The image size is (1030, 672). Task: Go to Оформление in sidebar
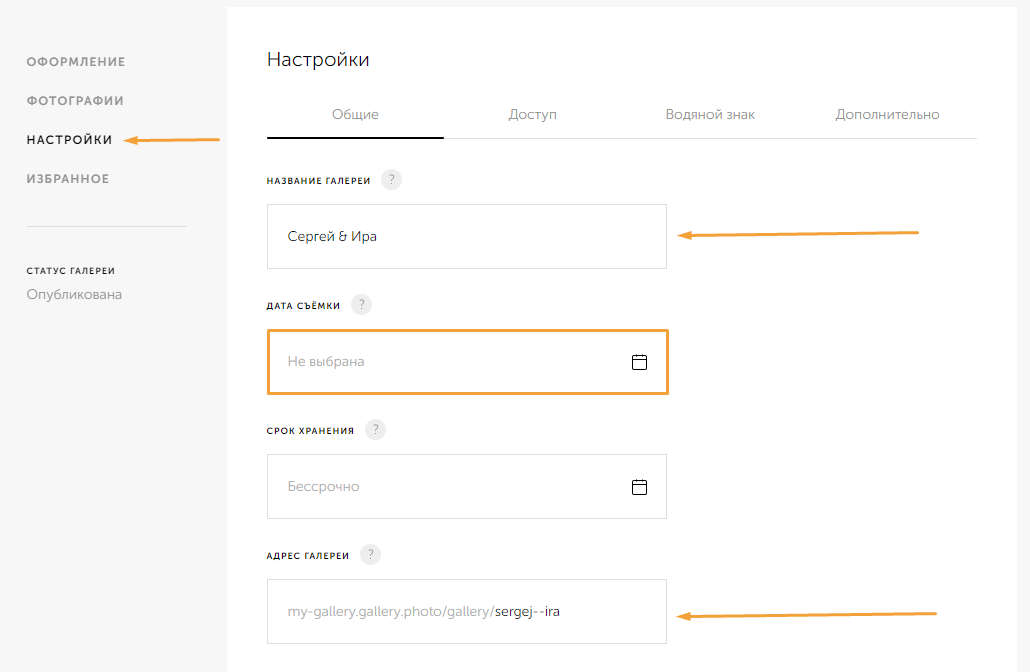coord(76,62)
